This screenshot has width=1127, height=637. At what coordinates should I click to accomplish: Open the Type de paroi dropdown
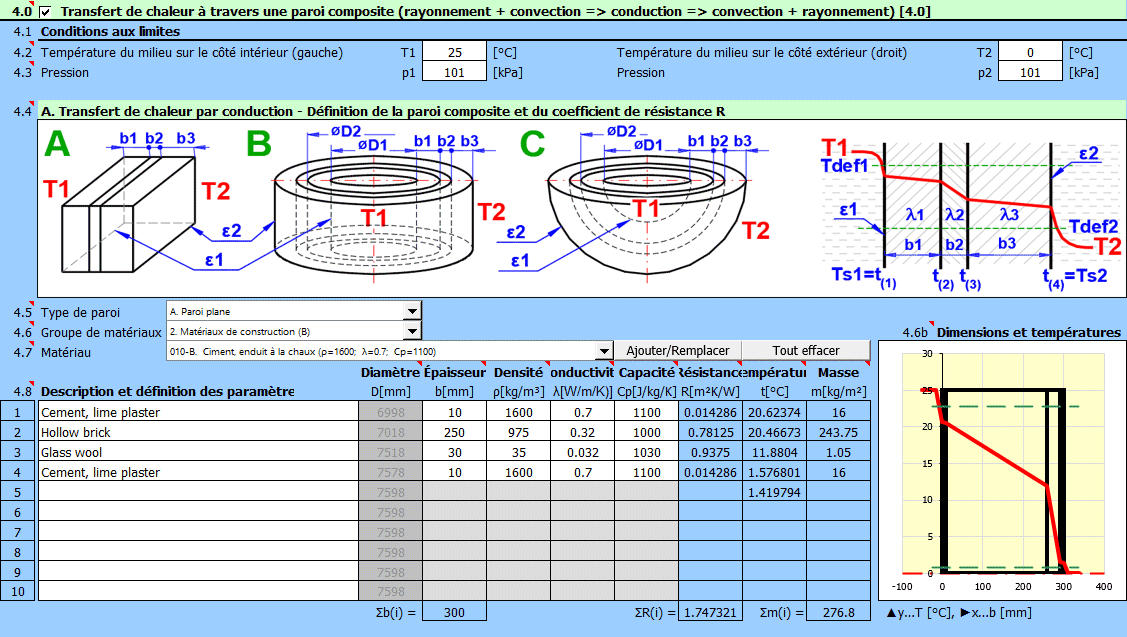[x=411, y=311]
